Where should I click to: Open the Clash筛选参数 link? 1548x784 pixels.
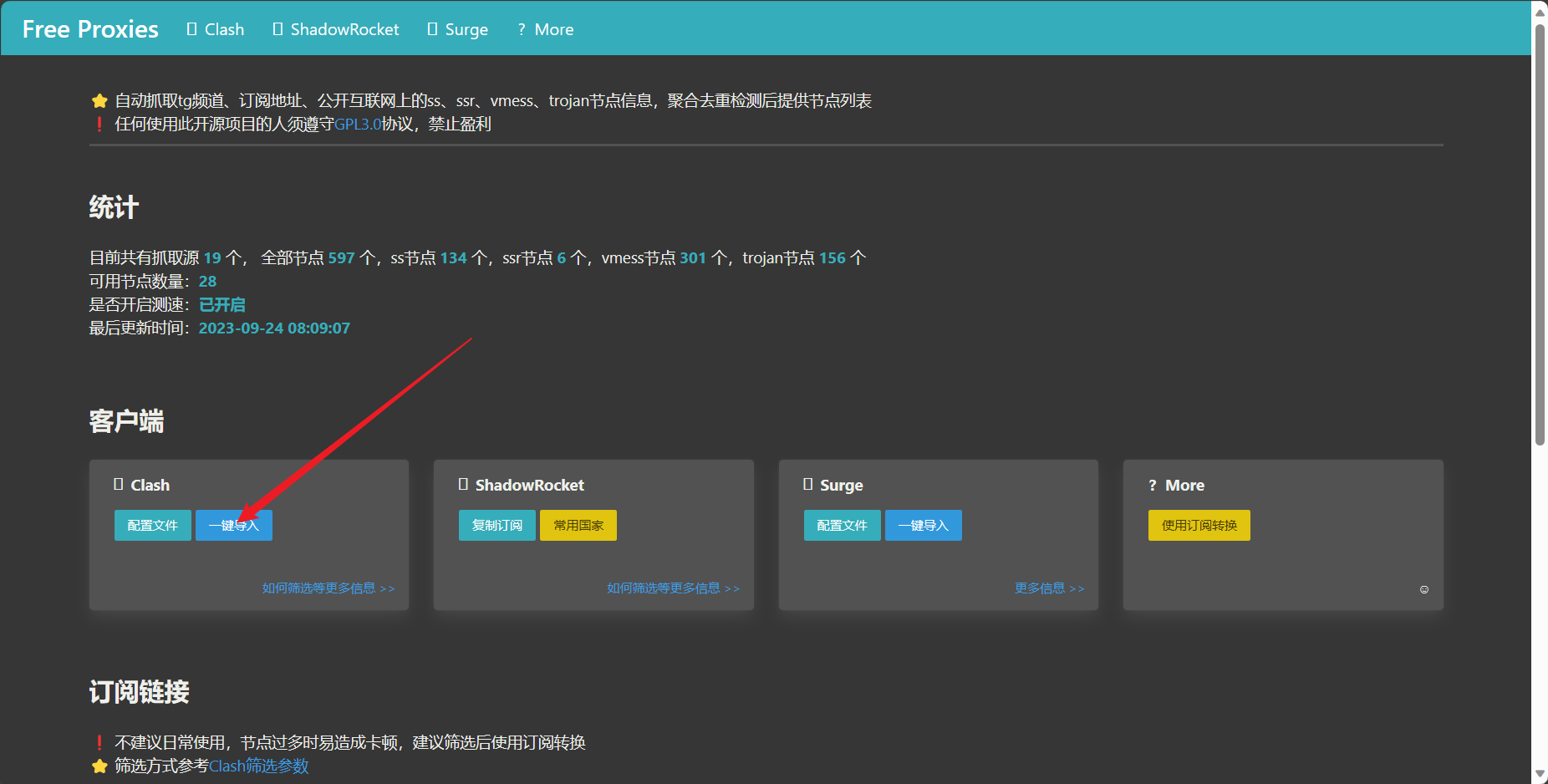259,766
